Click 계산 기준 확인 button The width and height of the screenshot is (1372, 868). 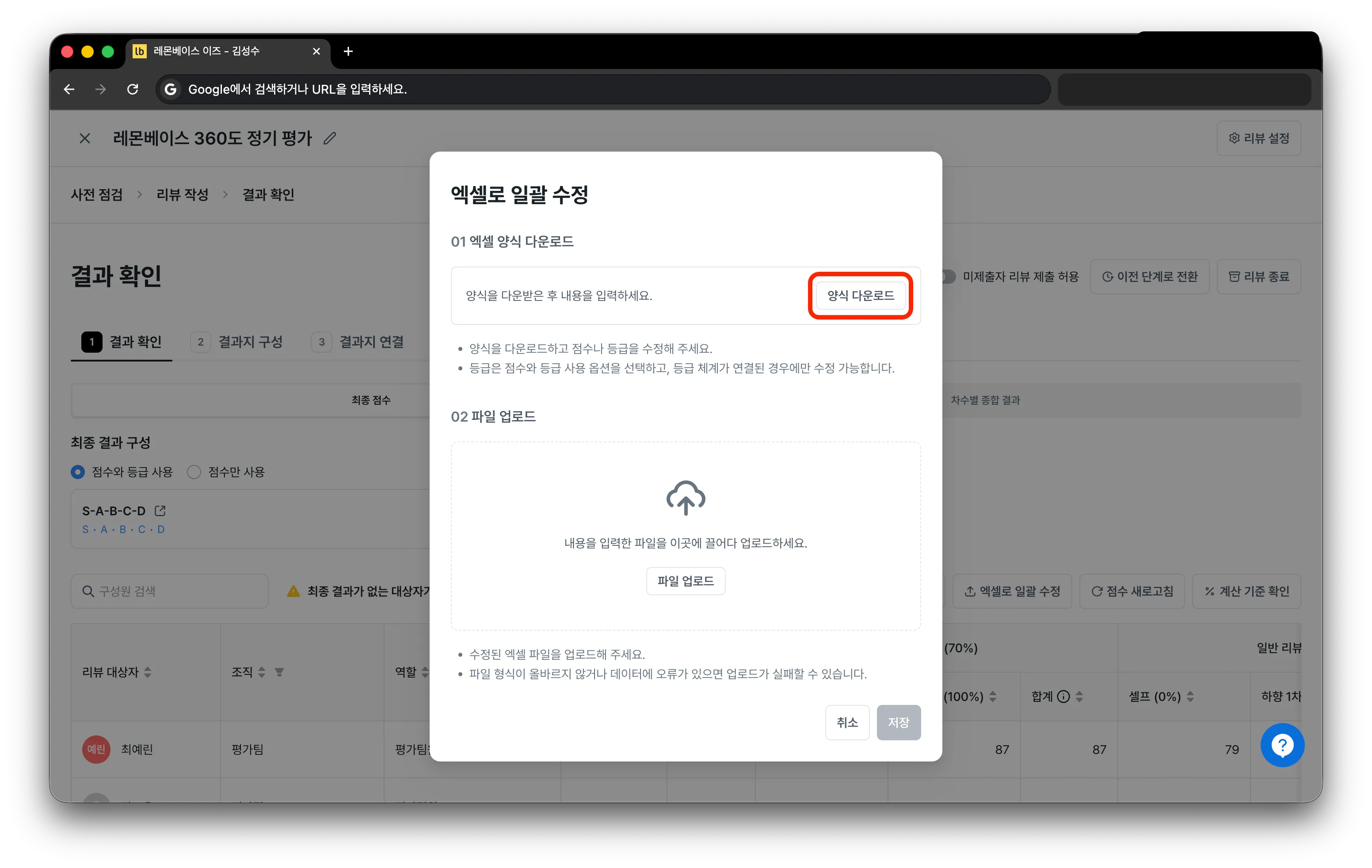pyautogui.click(x=1246, y=591)
